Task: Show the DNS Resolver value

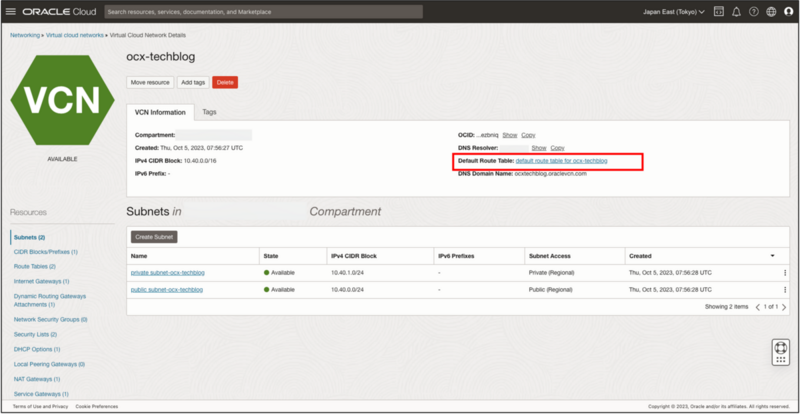Action: [x=539, y=148]
